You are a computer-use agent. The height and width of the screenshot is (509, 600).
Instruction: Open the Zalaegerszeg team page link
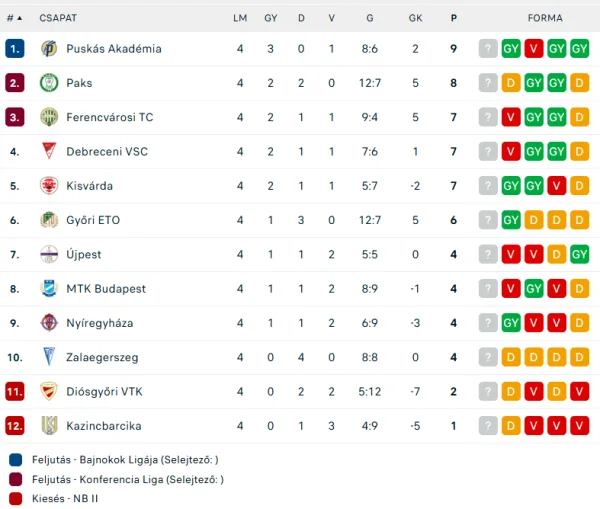tap(102, 357)
